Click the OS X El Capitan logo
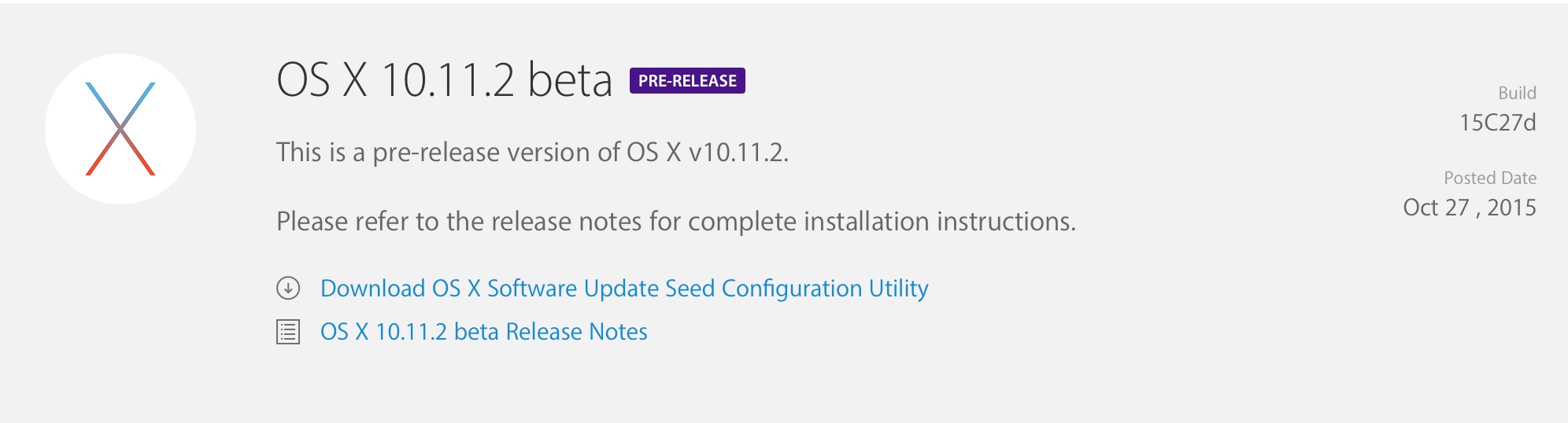Image resolution: width=1568 pixels, height=423 pixels. click(x=120, y=129)
